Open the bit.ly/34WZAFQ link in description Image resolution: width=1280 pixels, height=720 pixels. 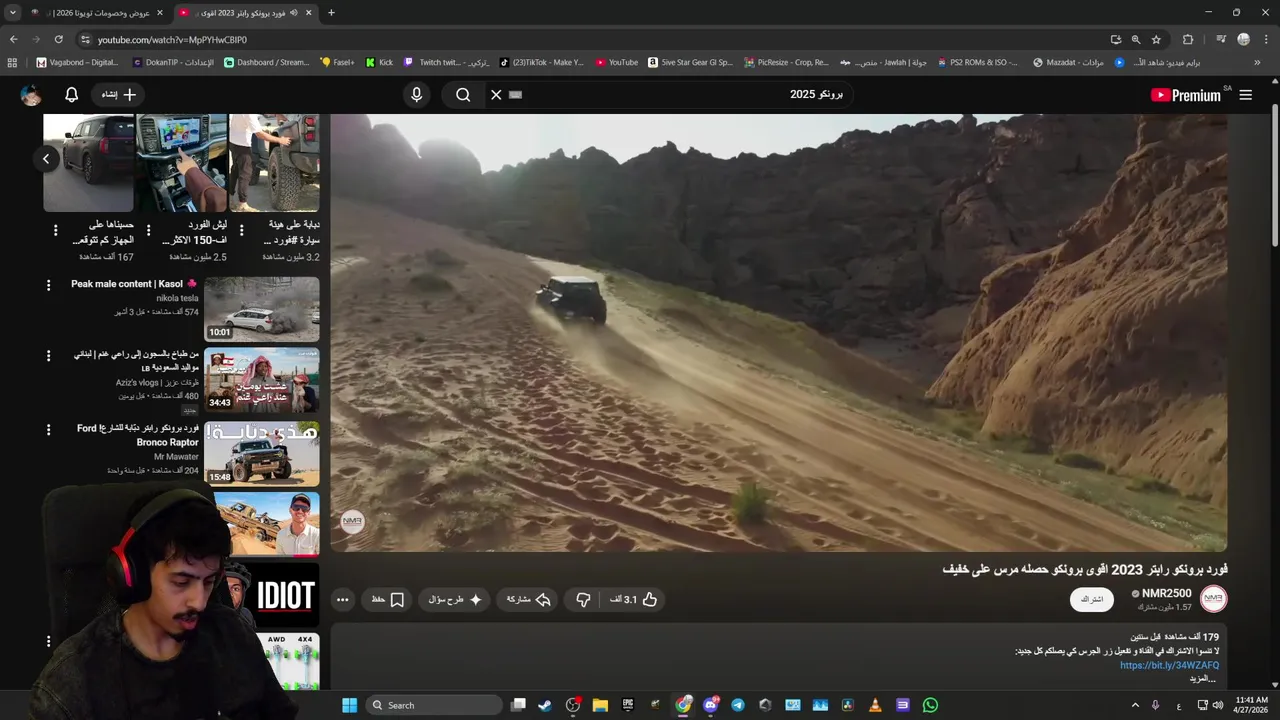(1169, 665)
